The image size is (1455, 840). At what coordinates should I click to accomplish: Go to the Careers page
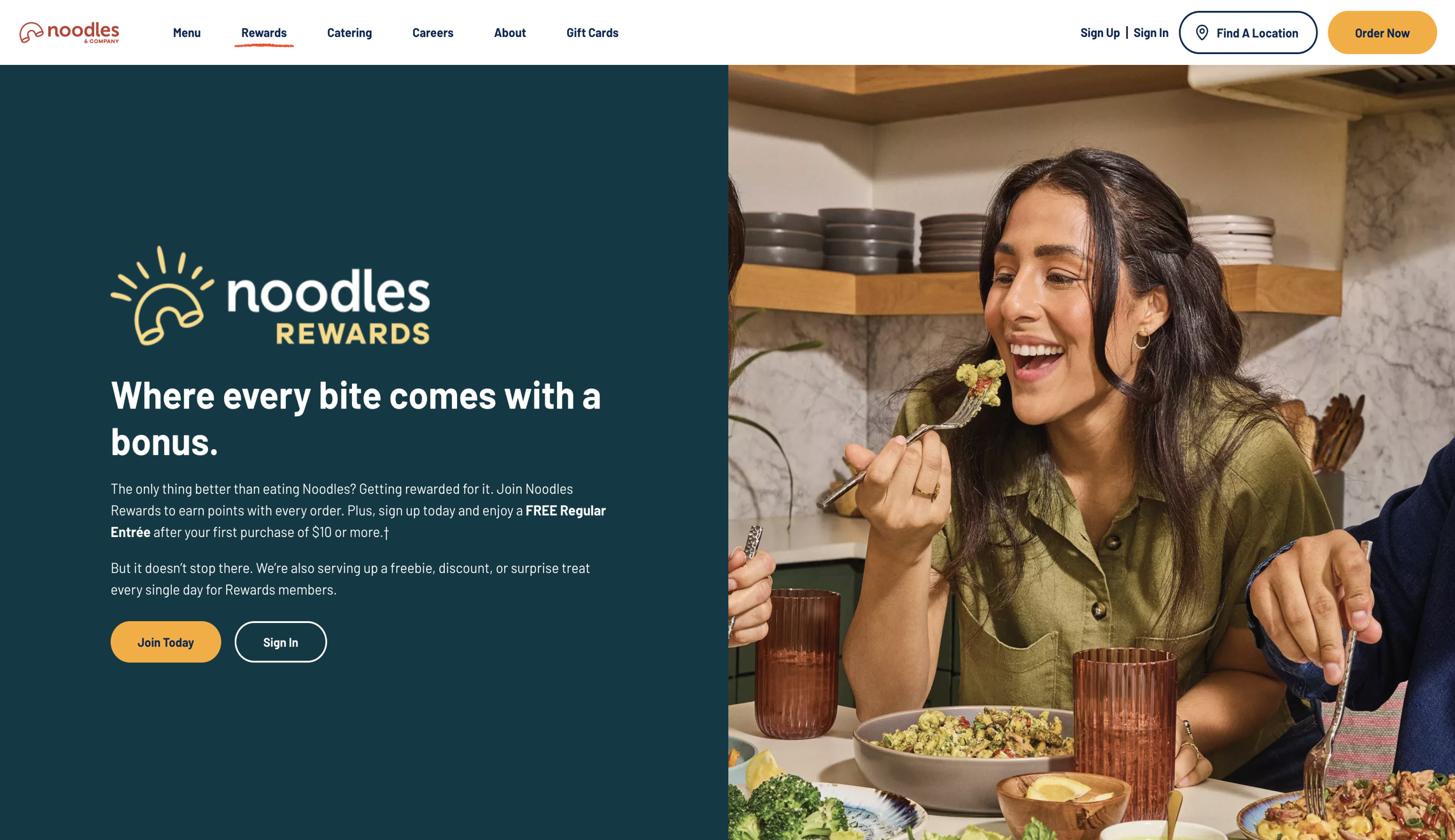[x=433, y=32]
